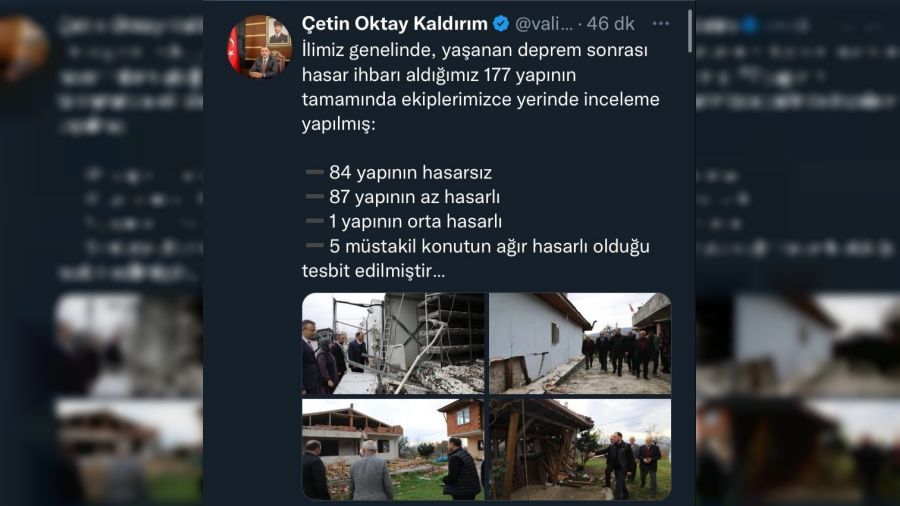Click the blurred bottom photo on left side
This screenshot has width=900, height=506.
(x=129, y=450)
